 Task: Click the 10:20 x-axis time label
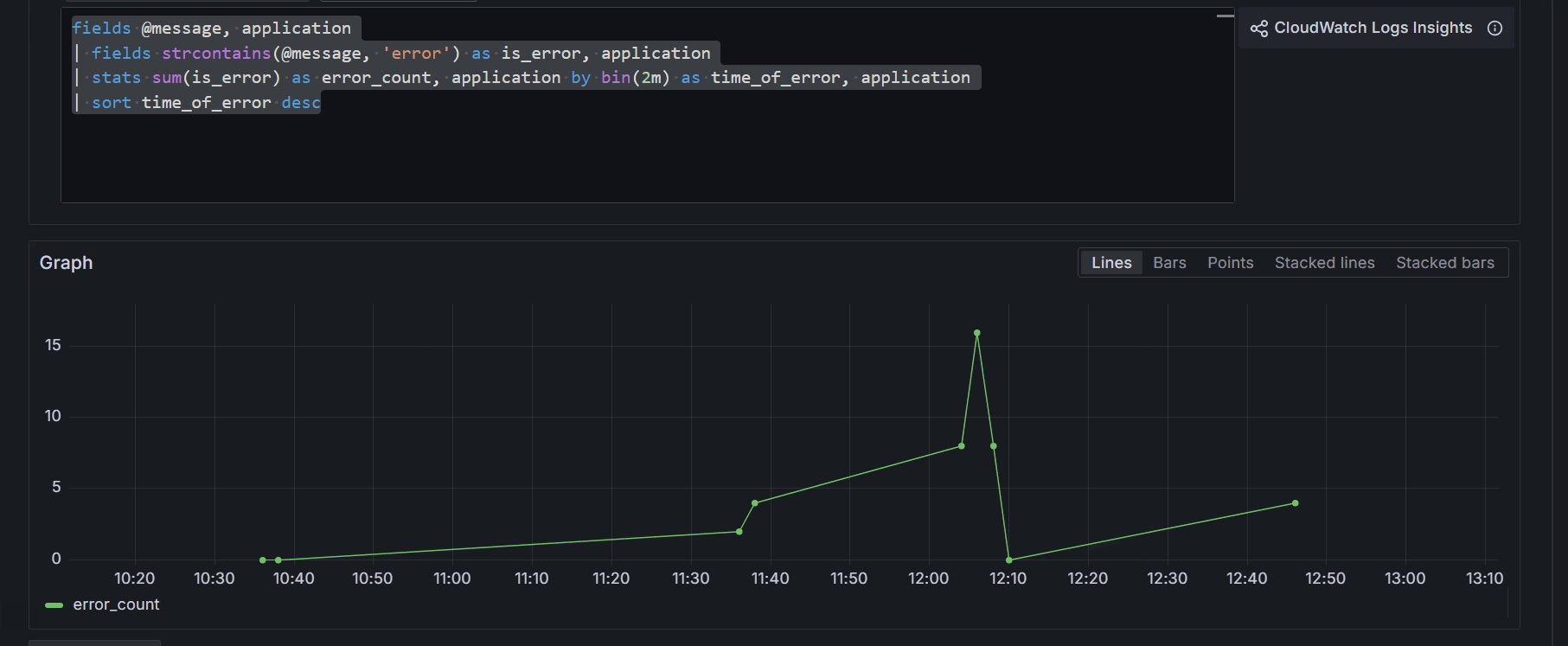pos(135,579)
